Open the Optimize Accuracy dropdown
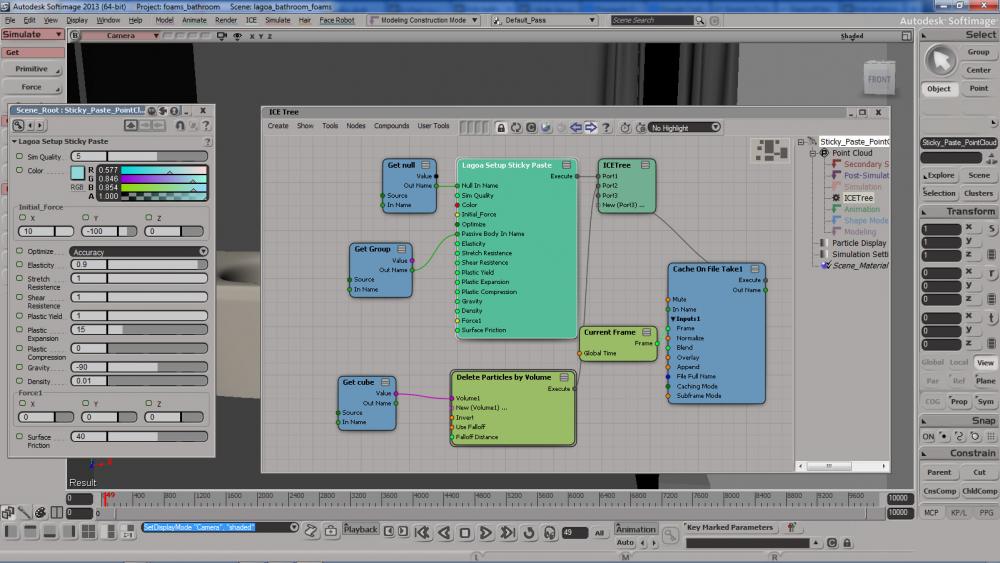 point(139,252)
